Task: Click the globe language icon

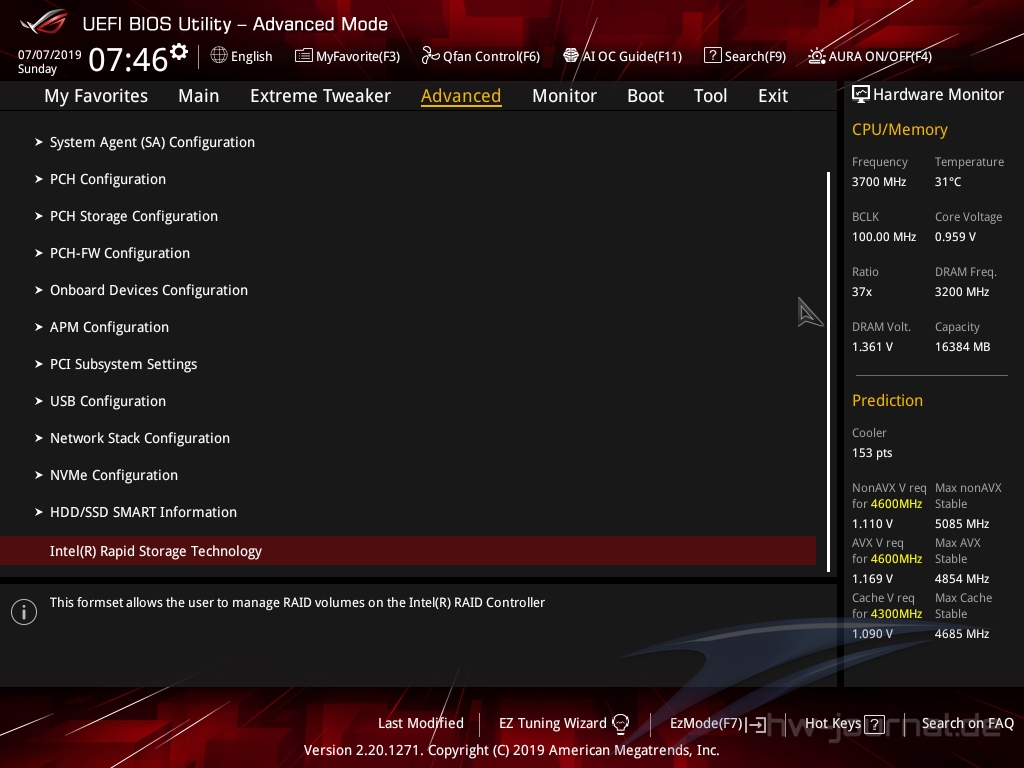Action: [219, 56]
